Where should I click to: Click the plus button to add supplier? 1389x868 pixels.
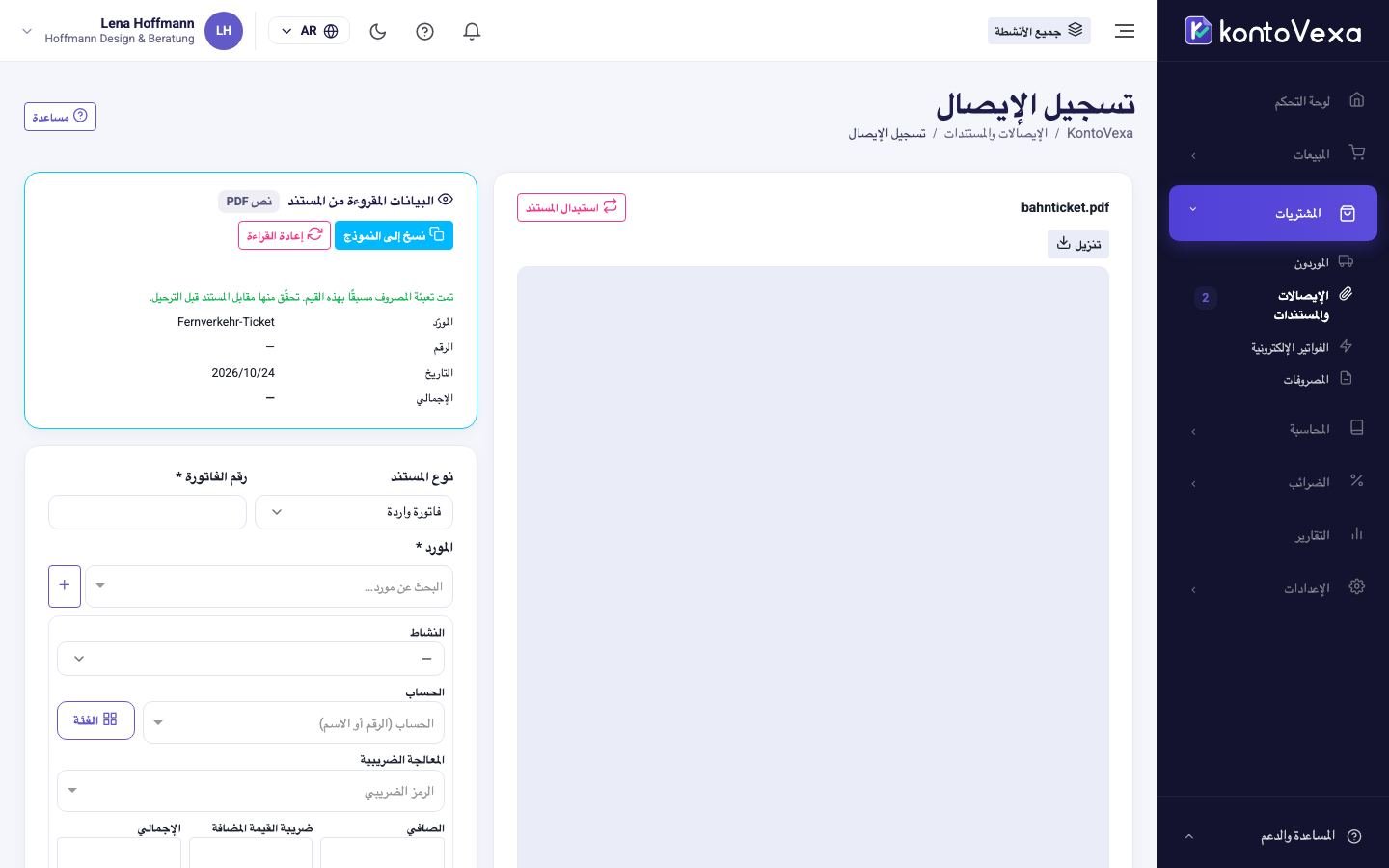pyautogui.click(x=65, y=586)
